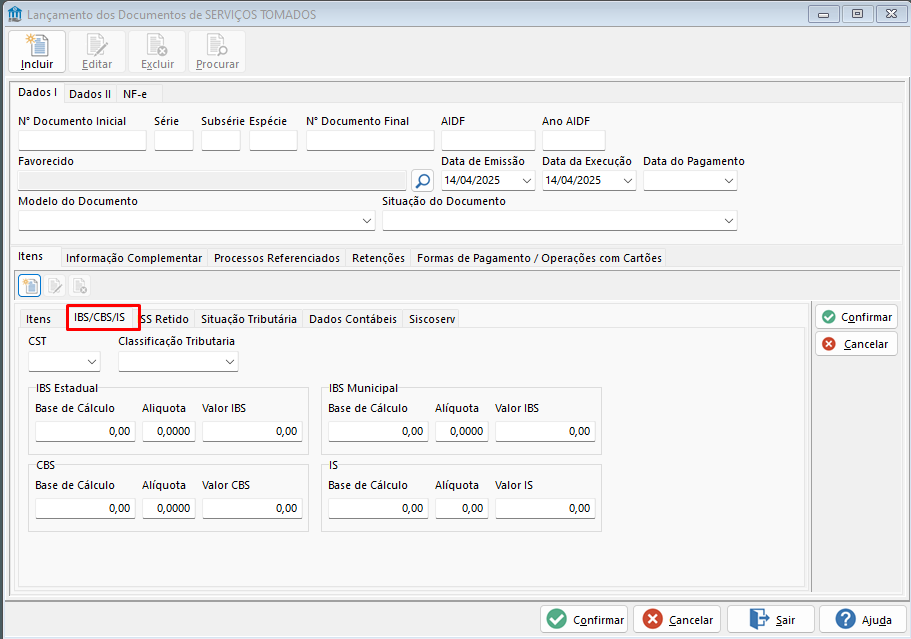This screenshot has width=911, height=639.
Task: Click the Série input field
Action: tap(174, 141)
